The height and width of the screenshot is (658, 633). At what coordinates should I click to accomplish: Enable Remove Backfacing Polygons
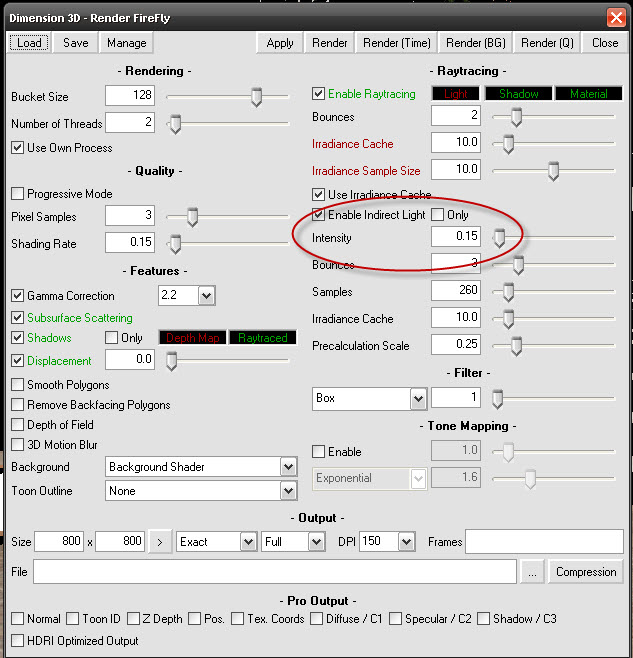(x=17, y=405)
